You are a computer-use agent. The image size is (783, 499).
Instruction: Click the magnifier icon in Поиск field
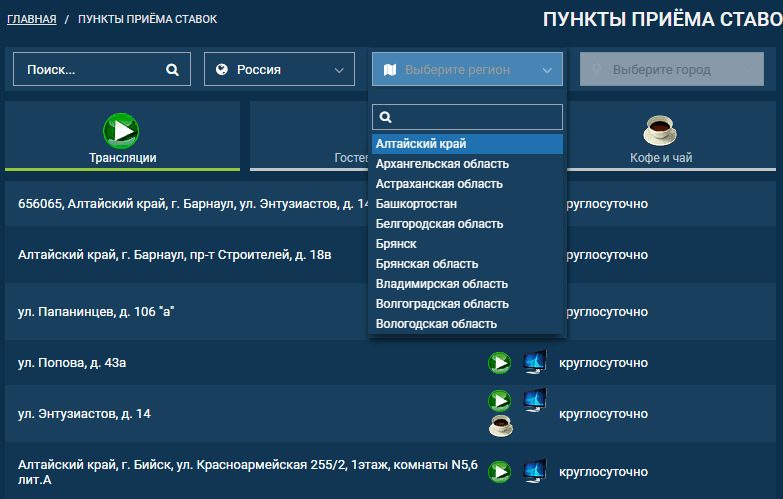pos(172,69)
